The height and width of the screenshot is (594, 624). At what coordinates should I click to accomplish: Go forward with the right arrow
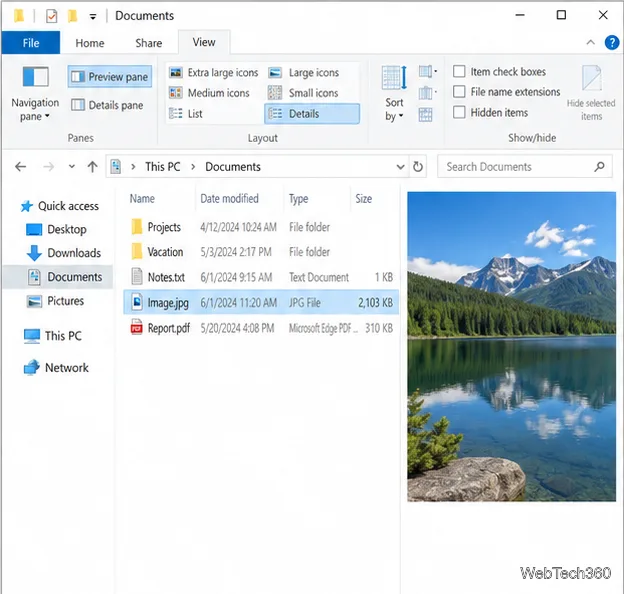point(49,166)
